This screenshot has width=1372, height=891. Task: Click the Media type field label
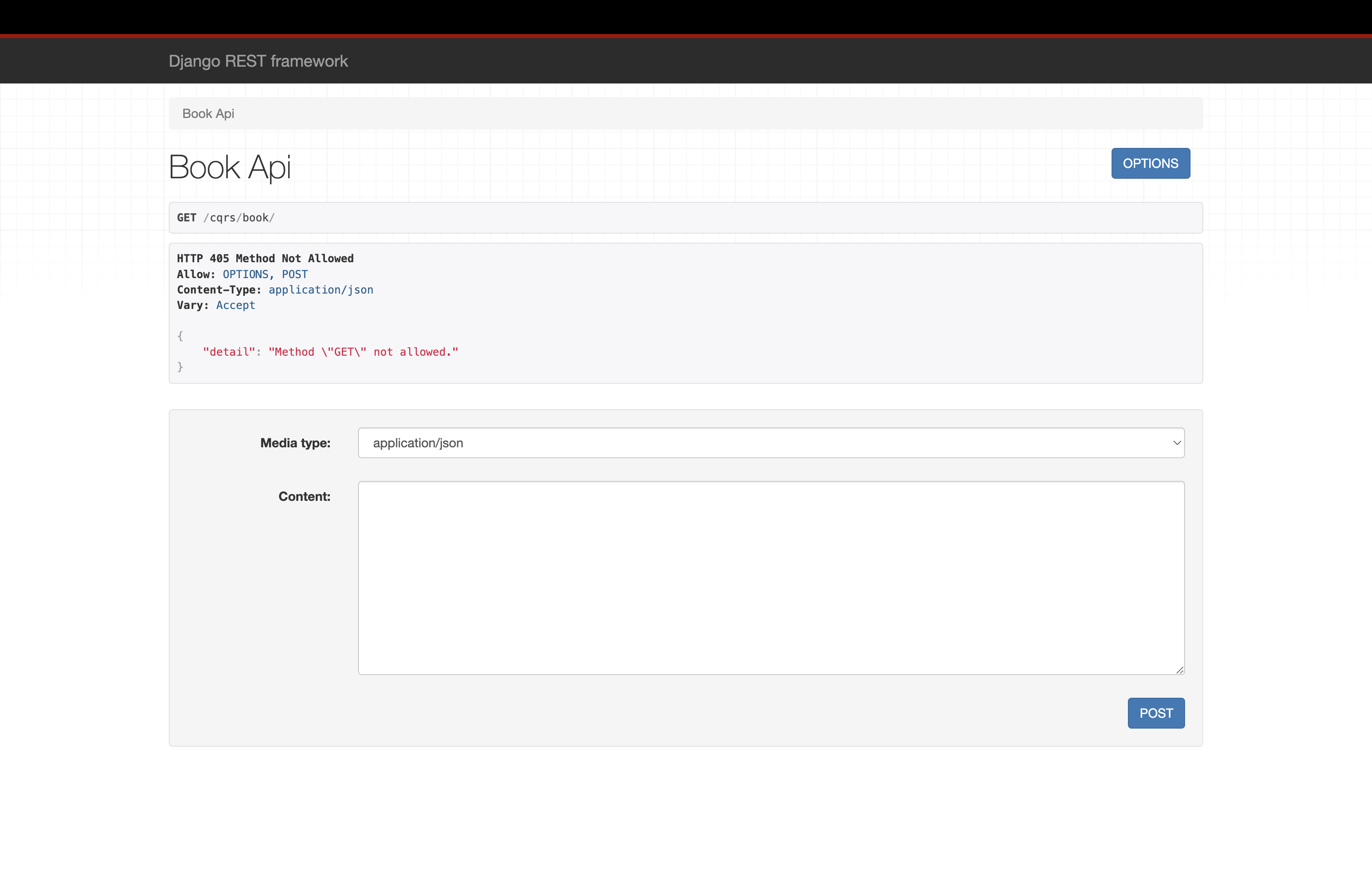coord(295,443)
